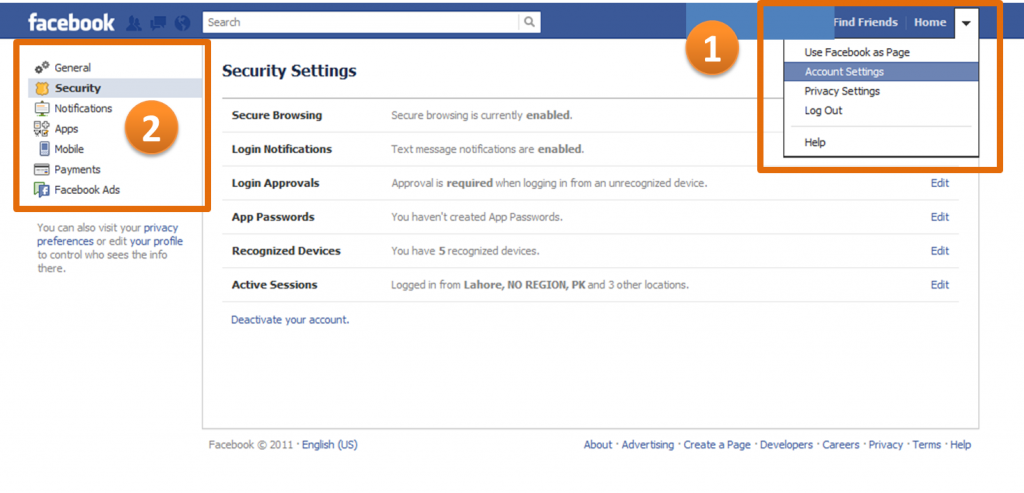Edit the Login Approvals setting
This screenshot has height=493, width=1024.
coord(940,183)
